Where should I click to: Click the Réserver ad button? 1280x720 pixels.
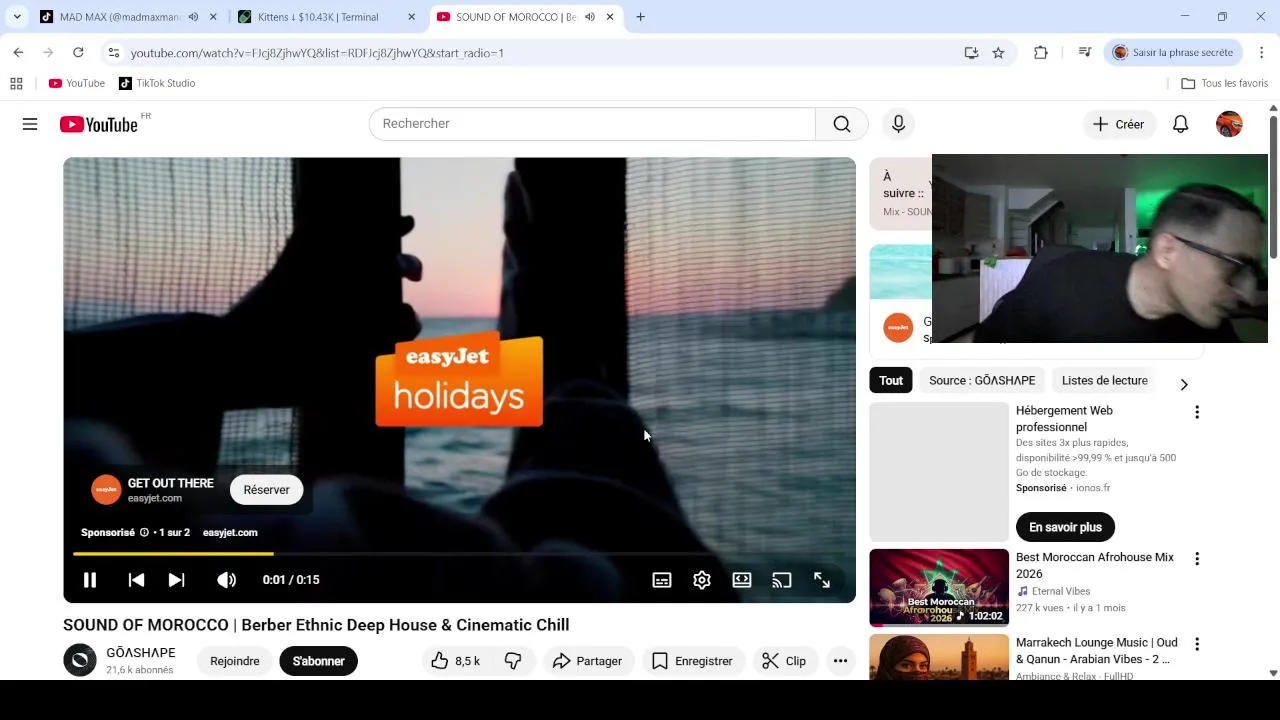tap(266, 490)
